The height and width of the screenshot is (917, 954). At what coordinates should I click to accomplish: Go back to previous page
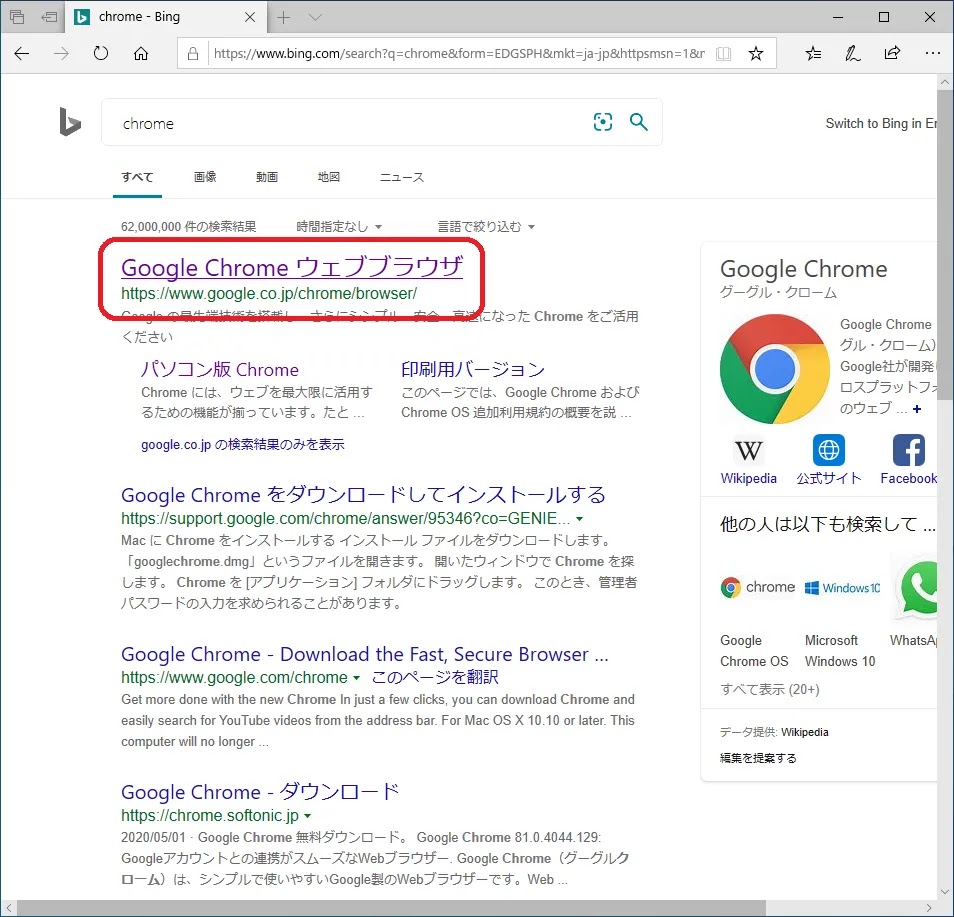(21, 54)
